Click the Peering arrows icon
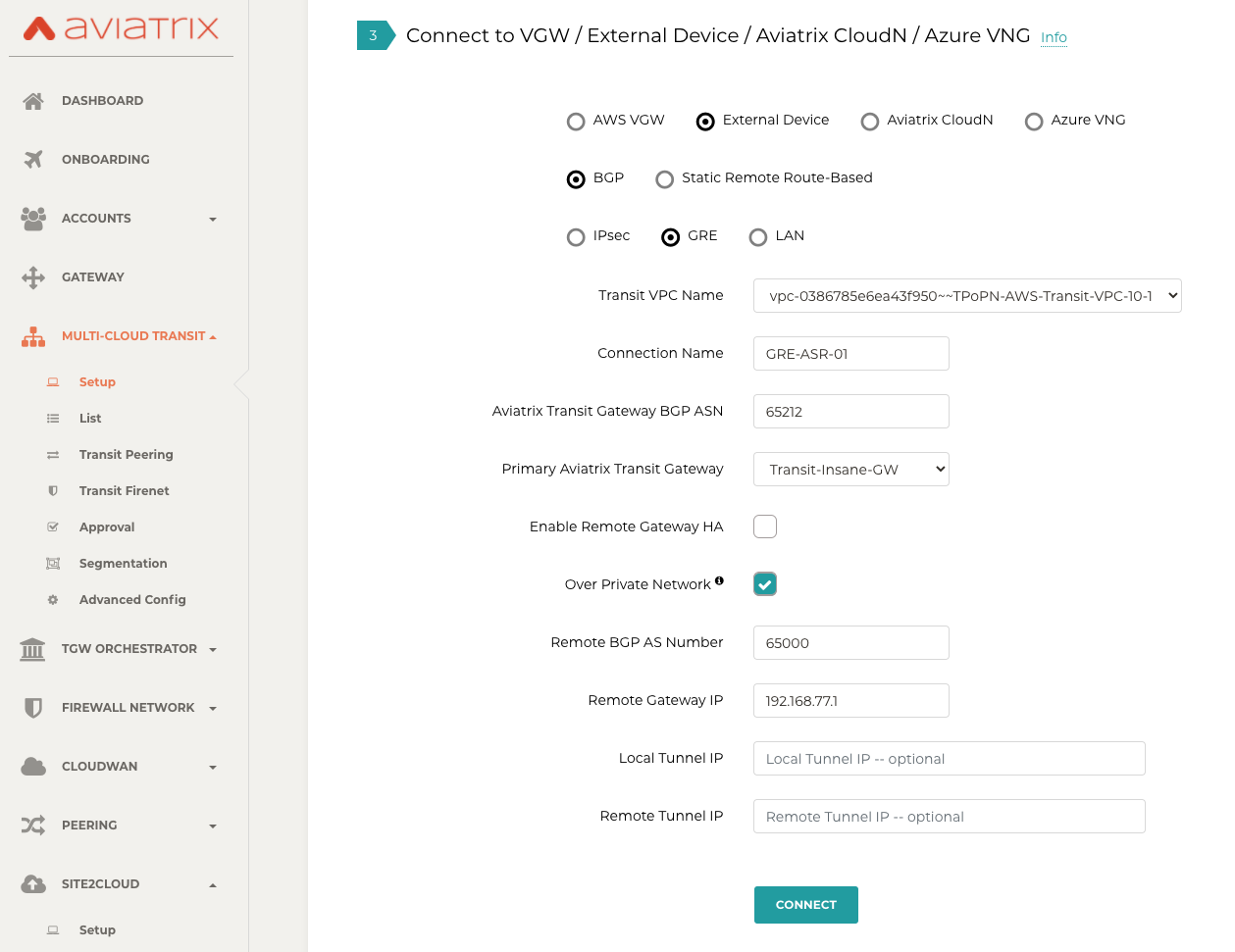 click(x=32, y=825)
